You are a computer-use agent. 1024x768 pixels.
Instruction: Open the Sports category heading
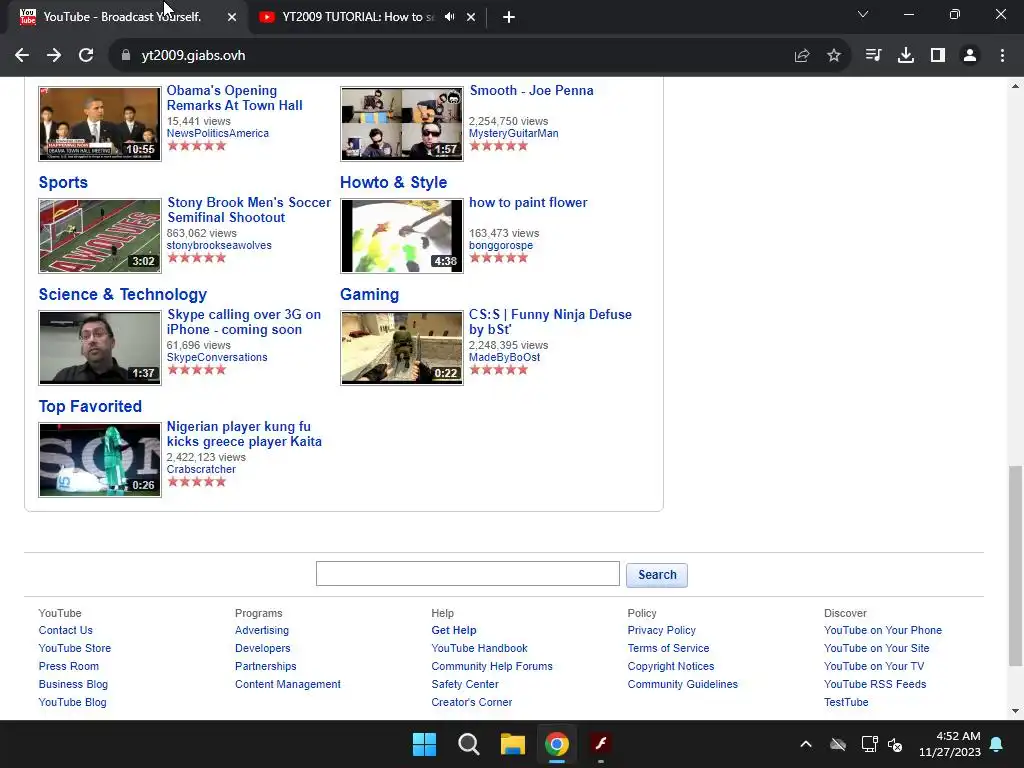click(x=63, y=182)
